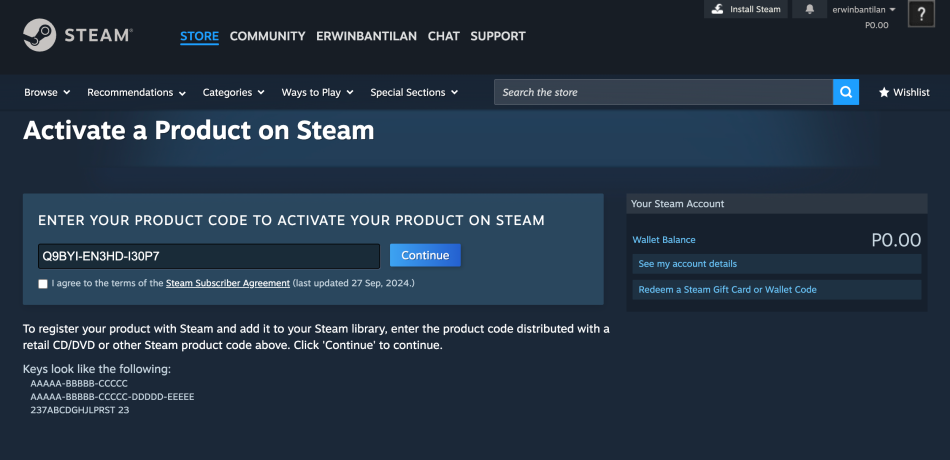Click the search magnifier icon button
Screen dimensions: 950x460
pos(846,92)
